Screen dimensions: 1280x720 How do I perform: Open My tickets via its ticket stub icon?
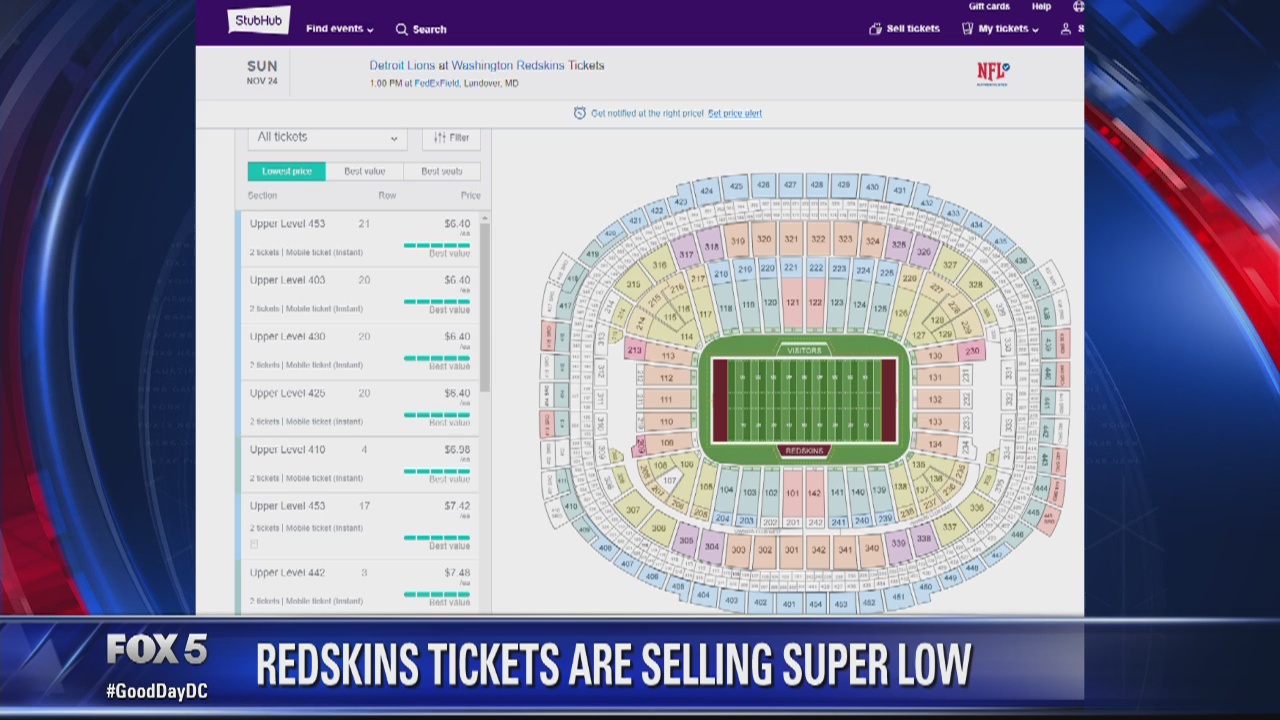point(968,28)
